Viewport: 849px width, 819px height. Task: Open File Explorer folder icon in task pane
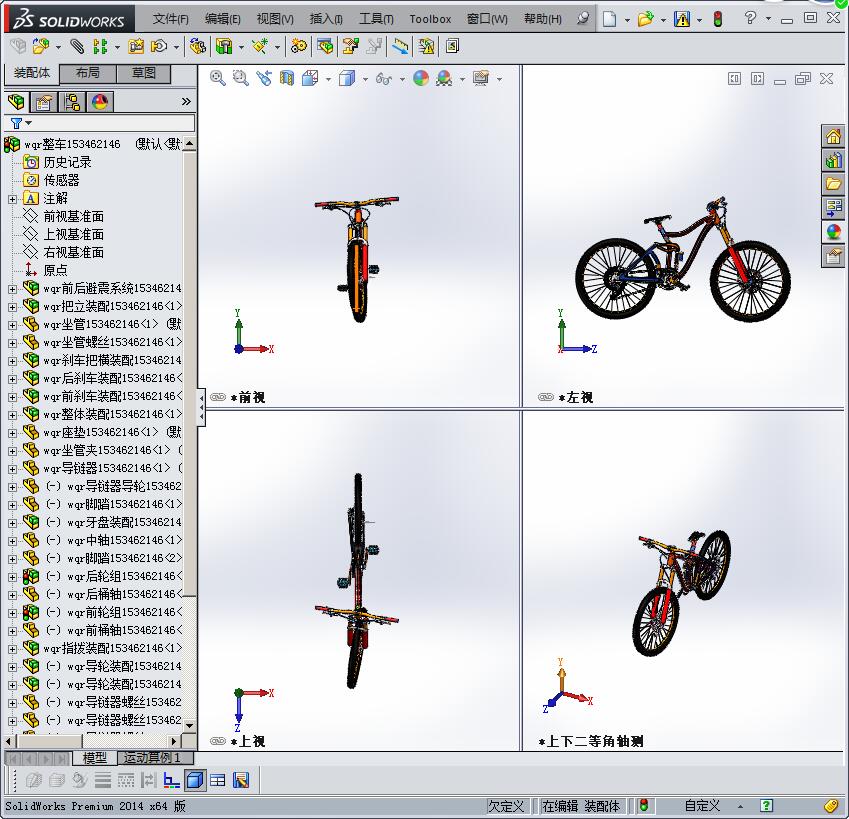tap(833, 184)
